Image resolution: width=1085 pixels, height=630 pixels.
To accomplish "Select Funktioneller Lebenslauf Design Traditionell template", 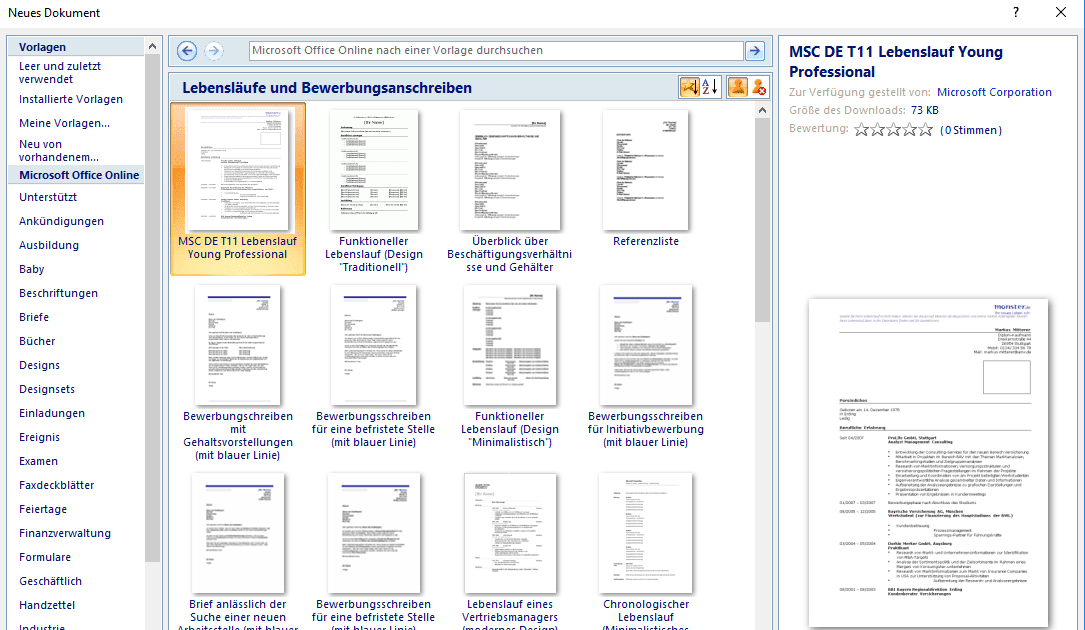I will coord(374,189).
